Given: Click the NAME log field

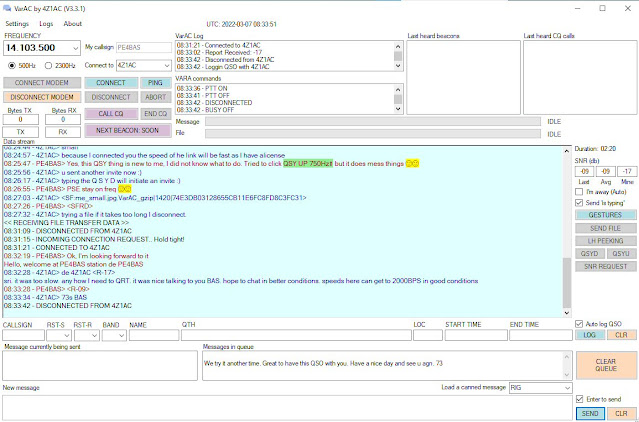Looking at the screenshot, I should click(x=154, y=335).
